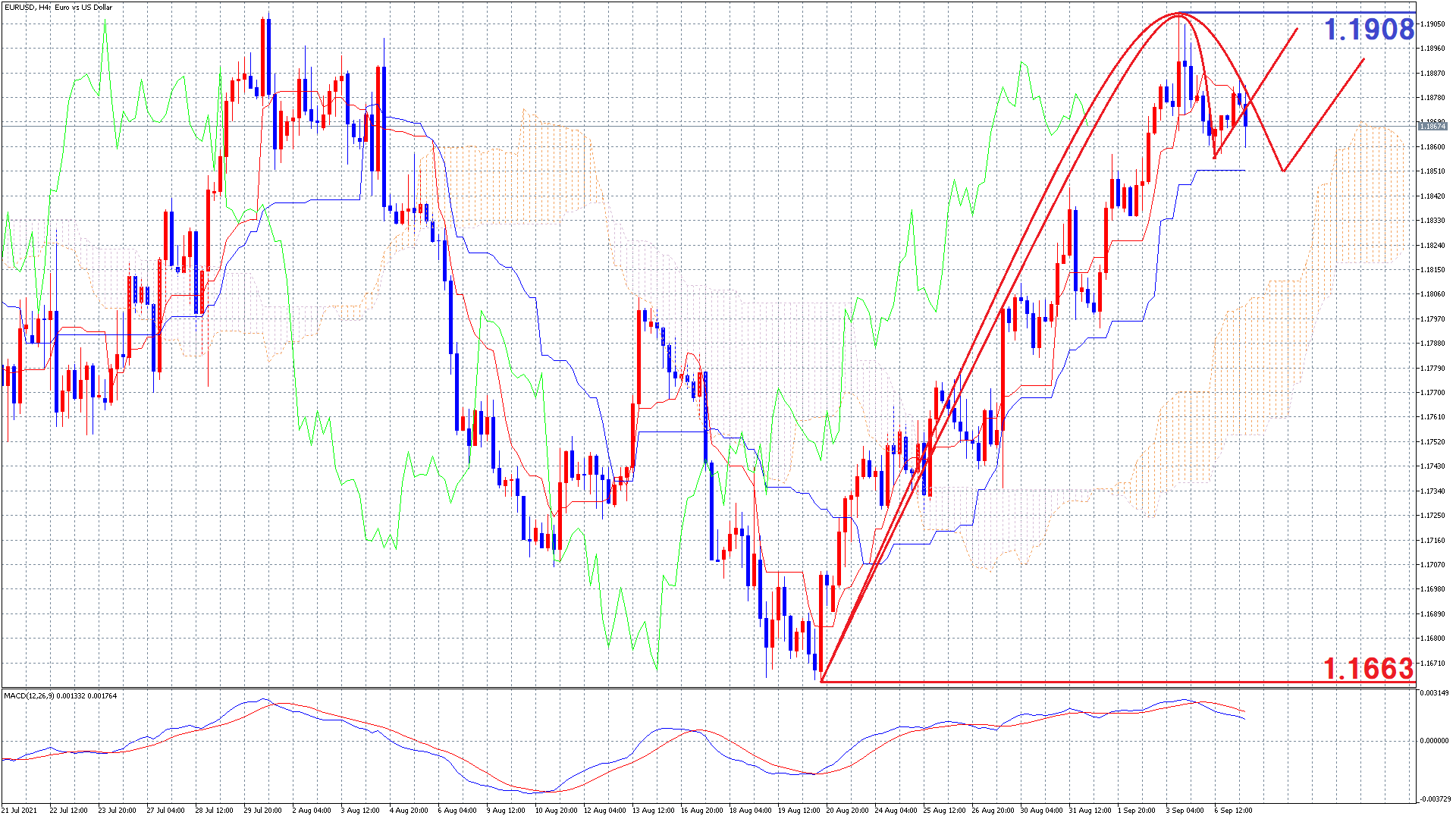Click the 21 Jul 2021 date label
This screenshot has height=819, width=1456.
coord(20,810)
